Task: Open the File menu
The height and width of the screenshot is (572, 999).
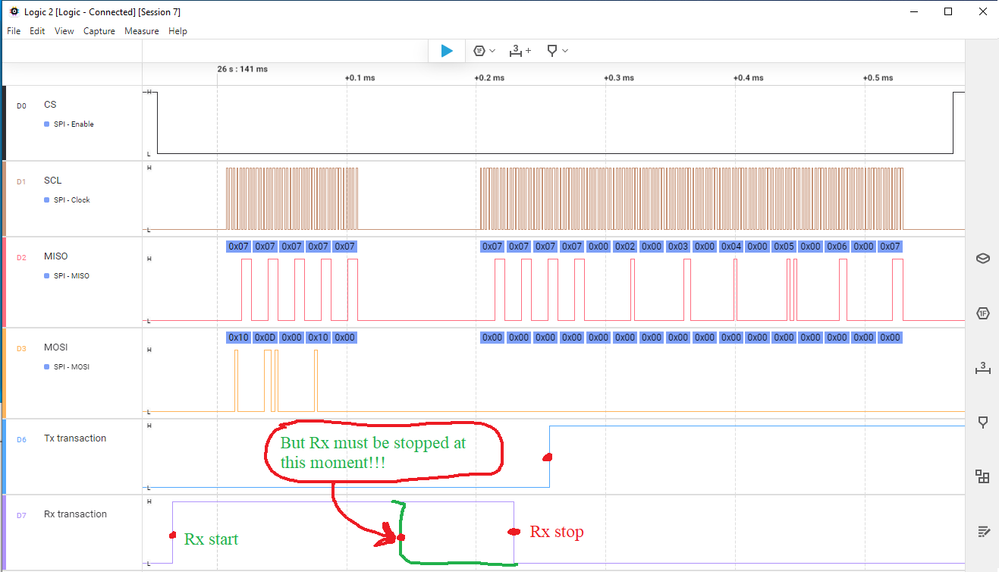Action: click(x=13, y=31)
